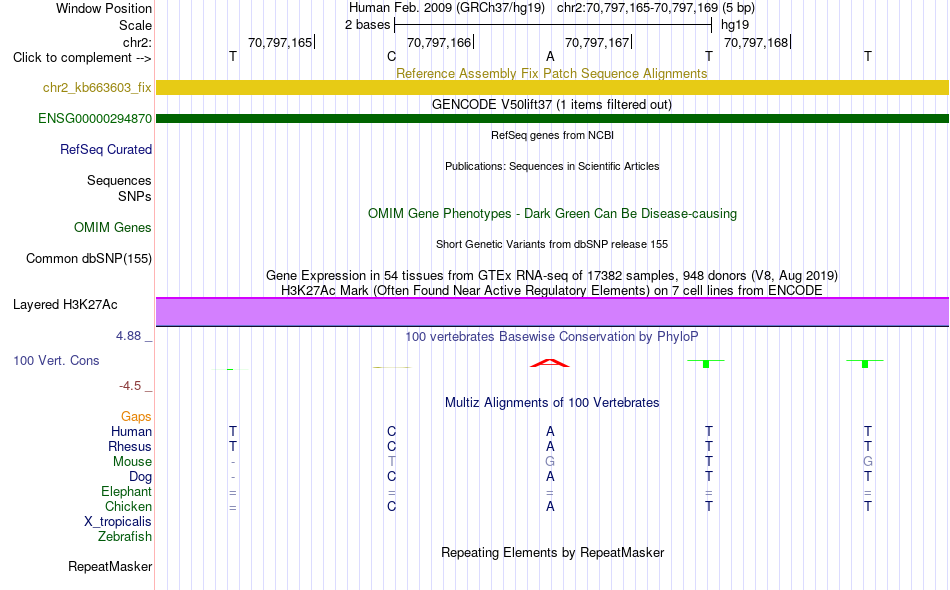Open the chr2_kb663603_fix track label
This screenshot has width=950, height=590.
(x=97, y=88)
